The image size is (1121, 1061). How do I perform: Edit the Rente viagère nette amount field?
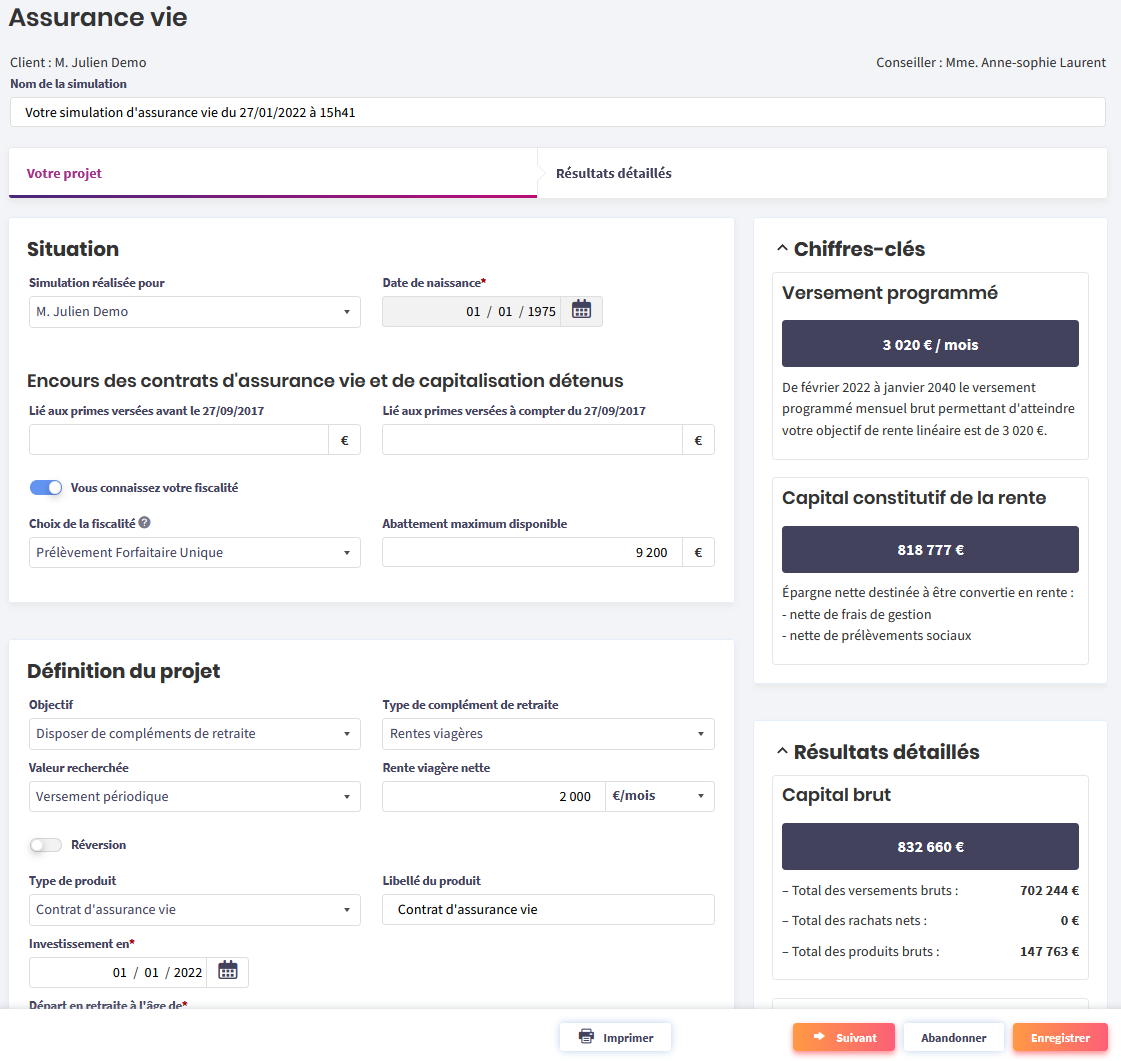tap(494, 796)
